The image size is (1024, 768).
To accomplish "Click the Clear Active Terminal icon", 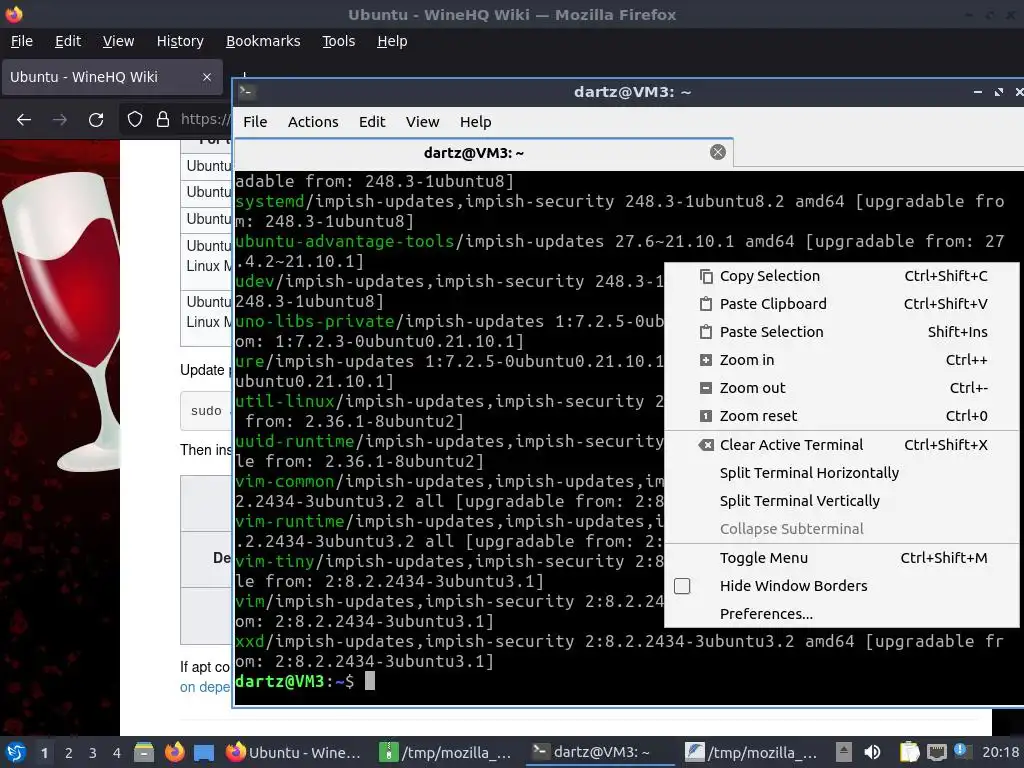I will [x=706, y=445].
